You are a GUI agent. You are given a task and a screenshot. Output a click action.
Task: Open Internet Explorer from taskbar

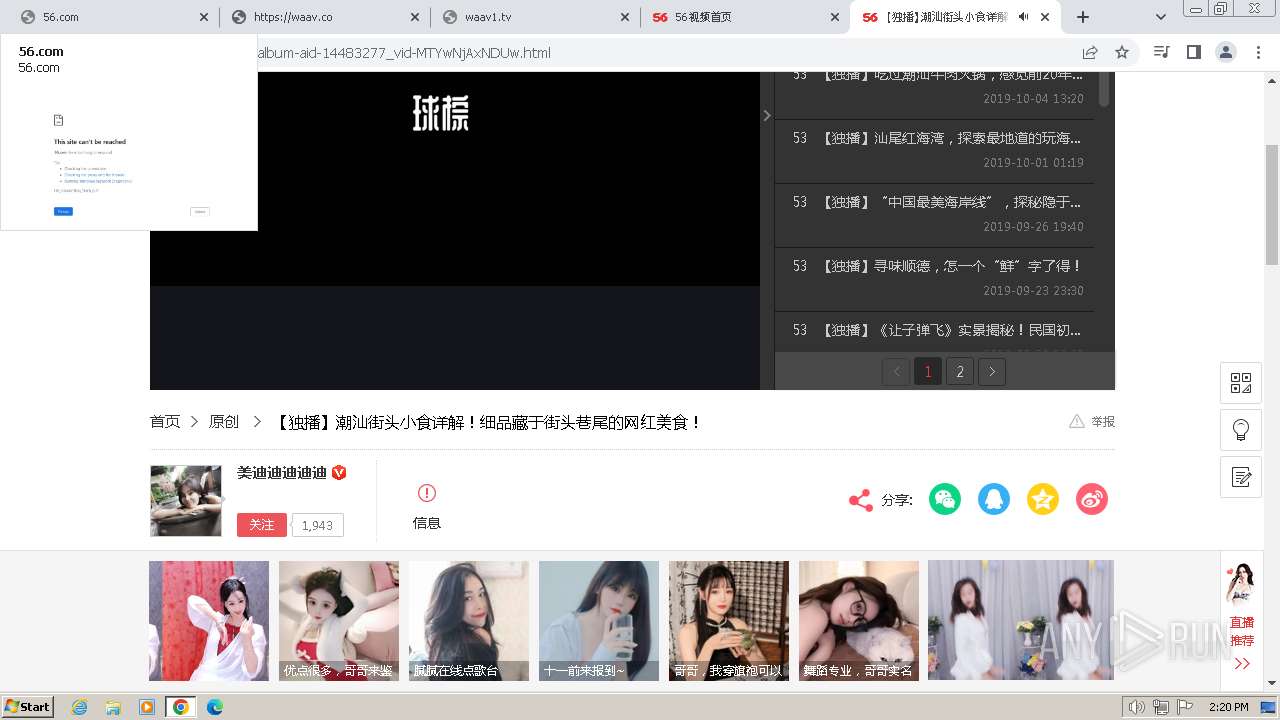click(x=80, y=707)
